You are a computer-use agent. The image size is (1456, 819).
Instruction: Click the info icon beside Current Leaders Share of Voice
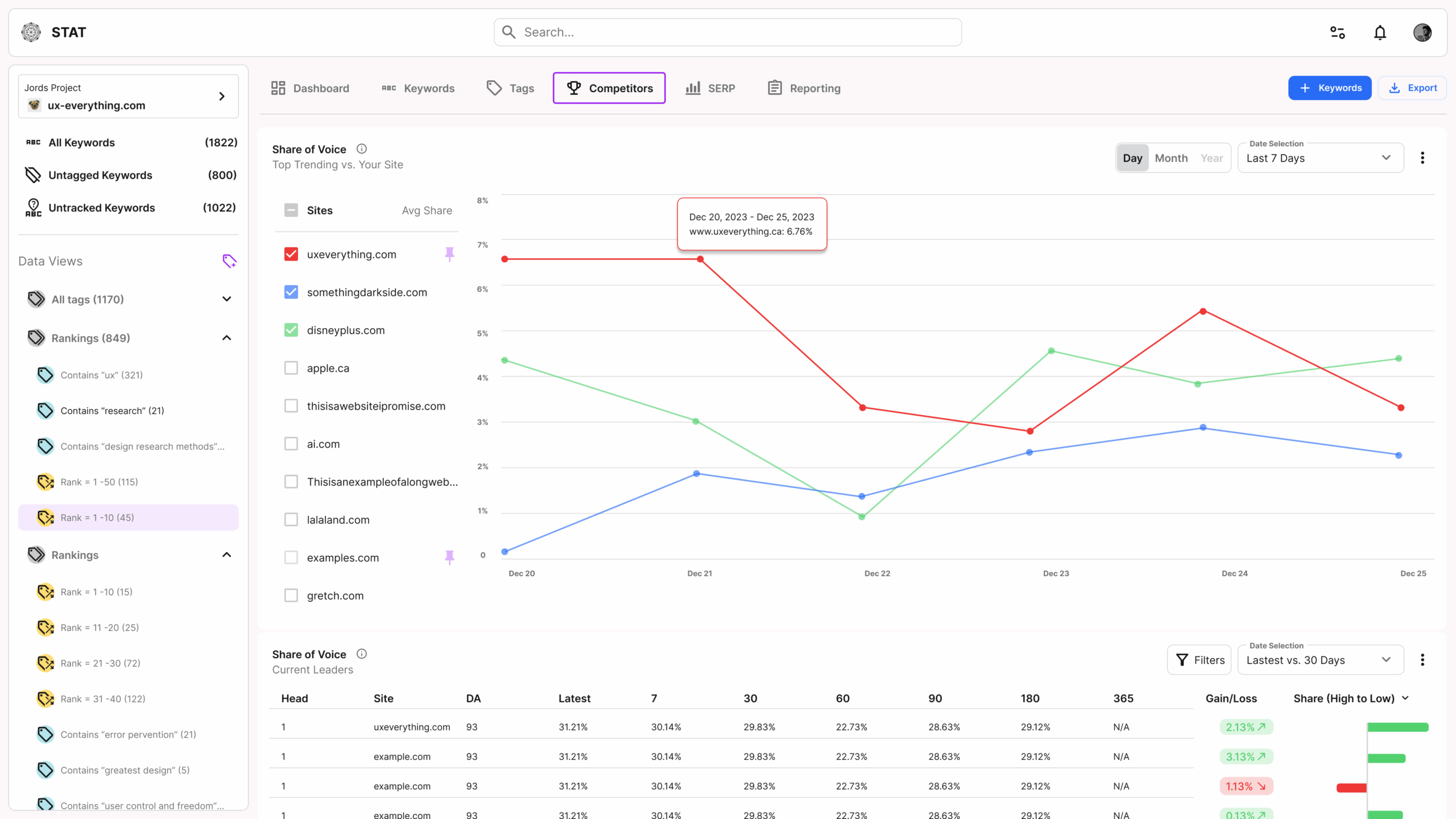(362, 654)
